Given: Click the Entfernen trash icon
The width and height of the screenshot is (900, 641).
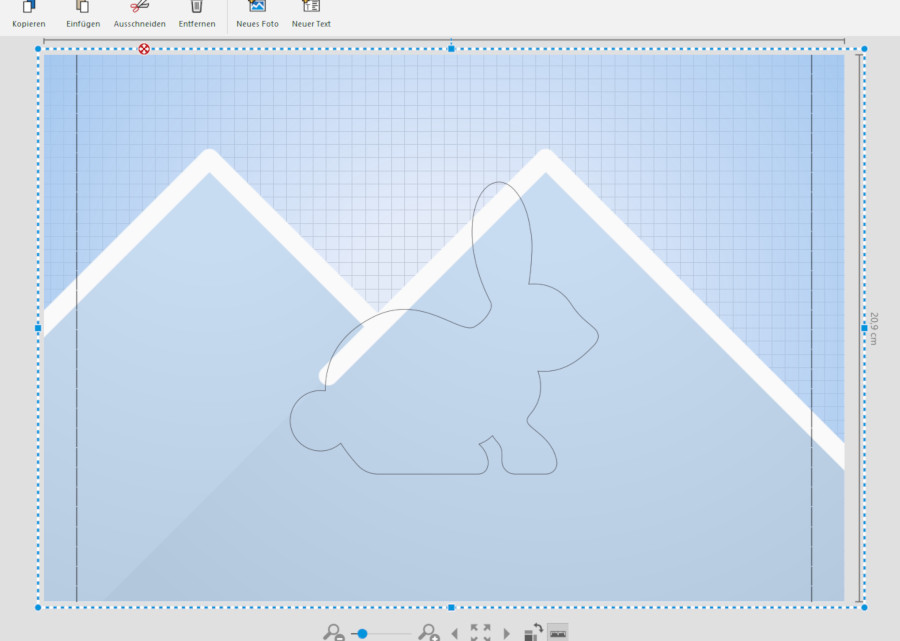Looking at the screenshot, I should (x=197, y=7).
